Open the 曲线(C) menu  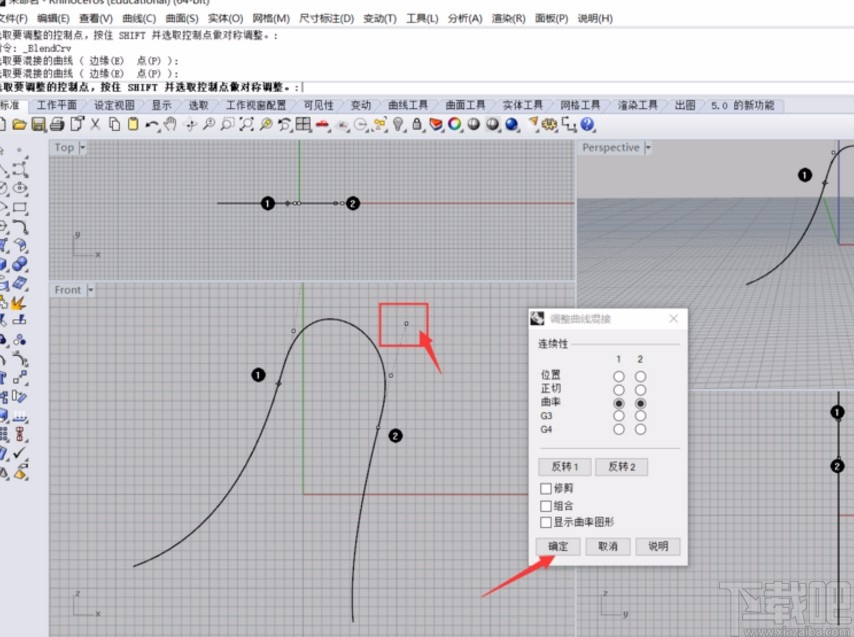pos(138,19)
